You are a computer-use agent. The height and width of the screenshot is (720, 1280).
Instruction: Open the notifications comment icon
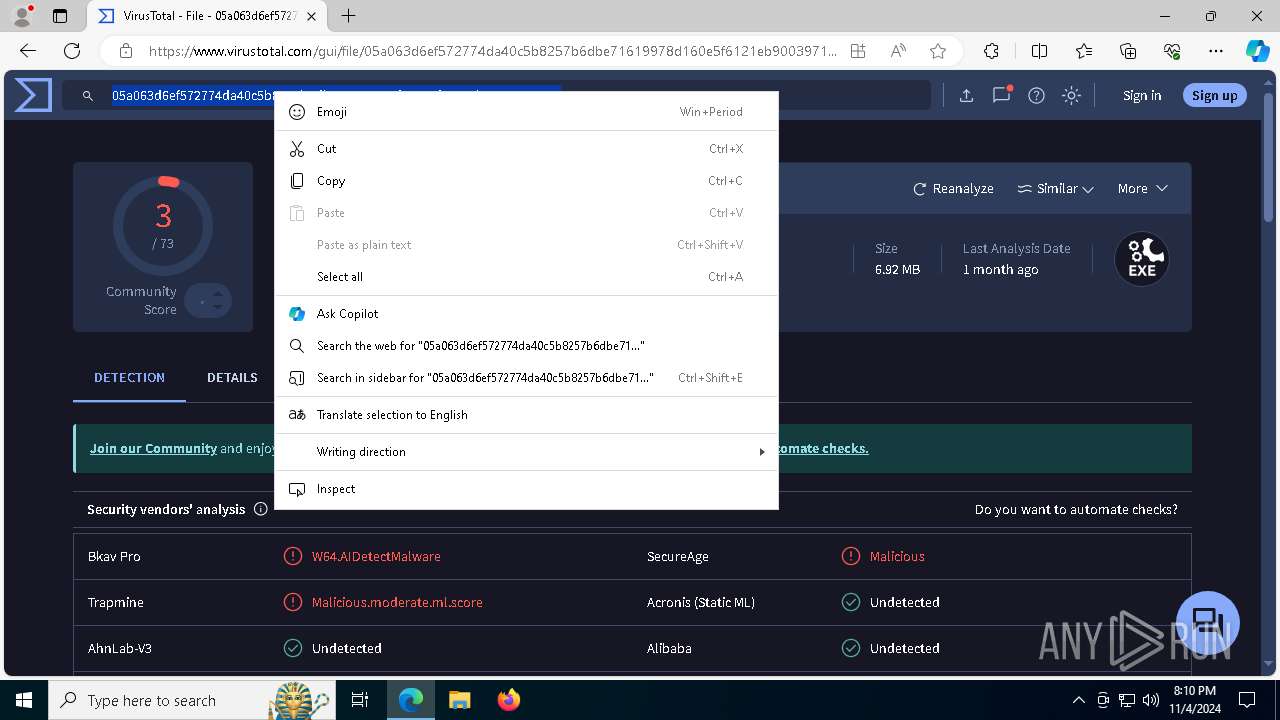pyautogui.click(x=1001, y=95)
